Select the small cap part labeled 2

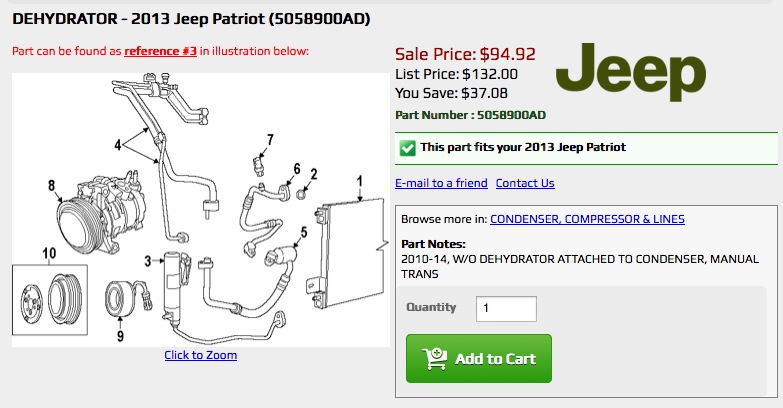pos(301,194)
